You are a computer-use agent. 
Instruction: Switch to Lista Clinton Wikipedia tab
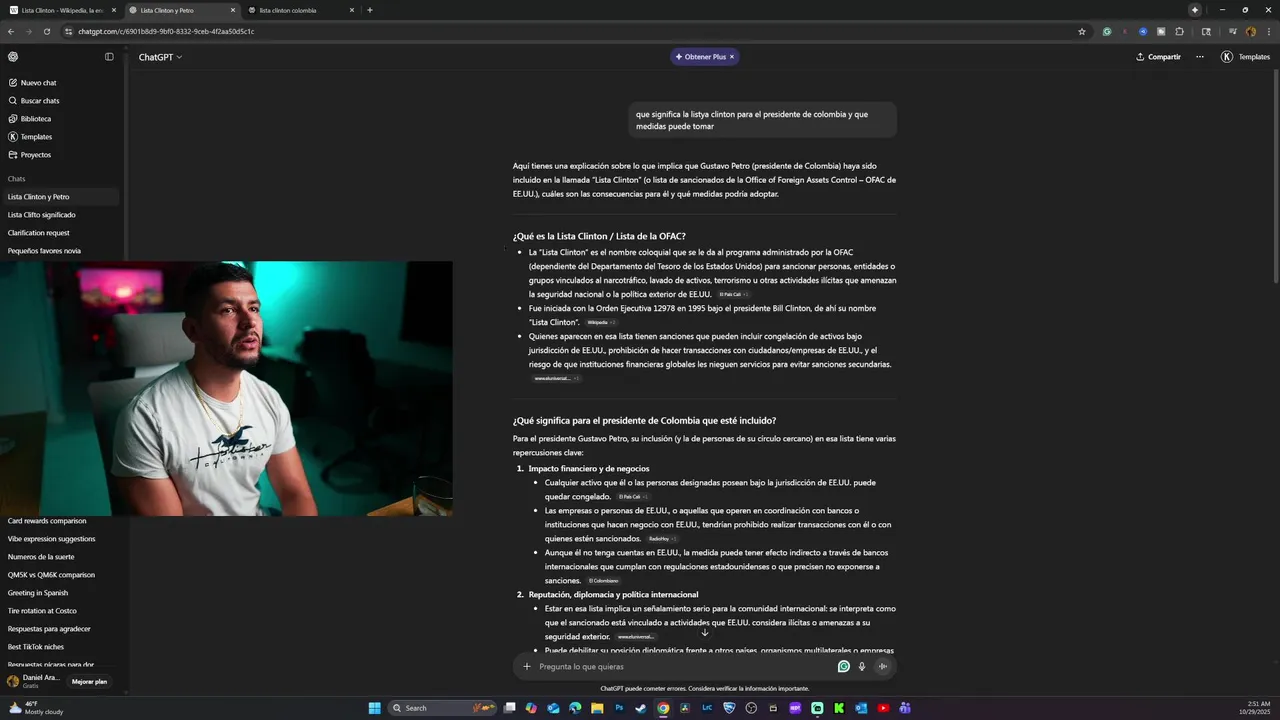pos(64,10)
